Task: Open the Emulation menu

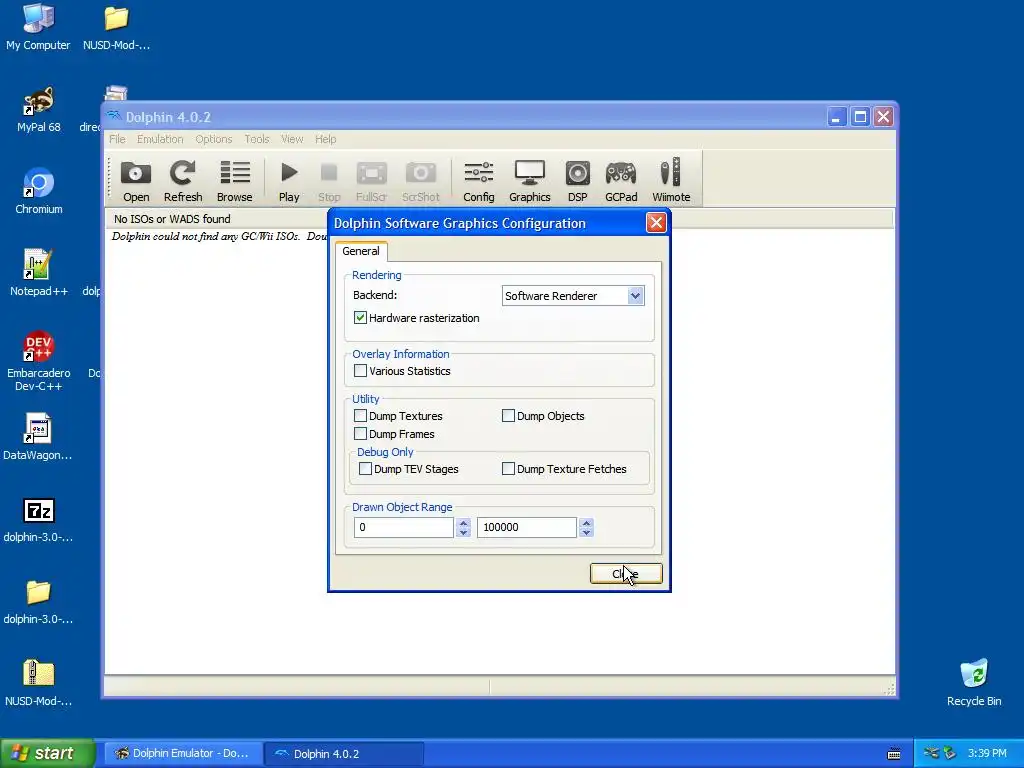Action: tap(160, 139)
